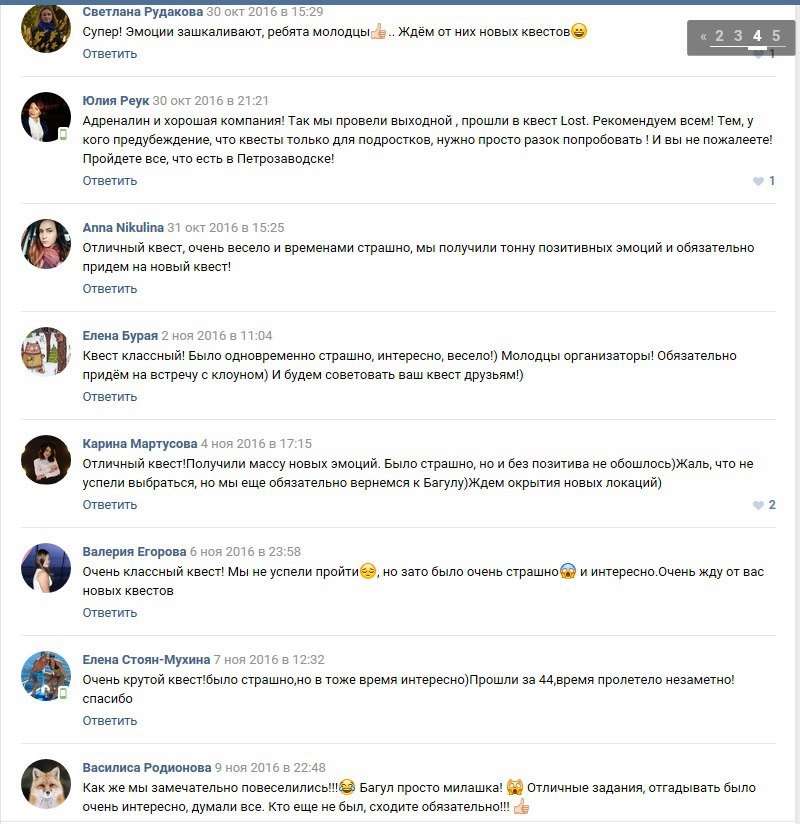800x824 pixels.
Task: Open Елена Стоян-Мухина's avatar
Action: point(46,676)
